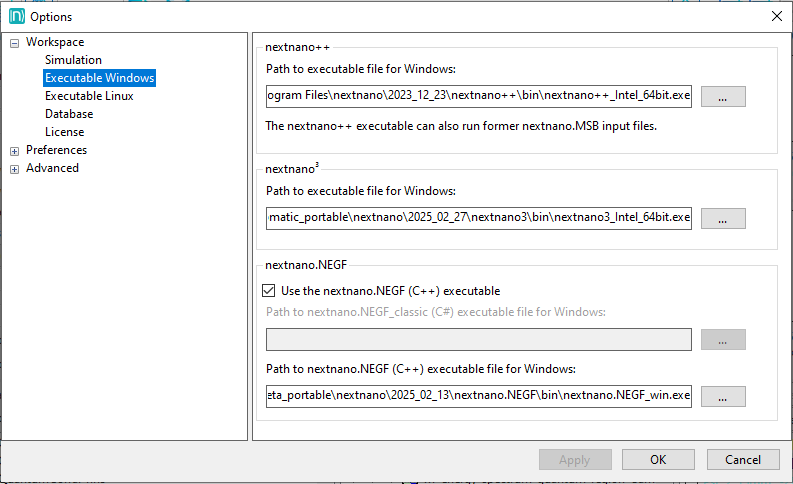Viewport: 793px width, 484px height.
Task: Select the Preferences category label
Action: [x=56, y=150]
